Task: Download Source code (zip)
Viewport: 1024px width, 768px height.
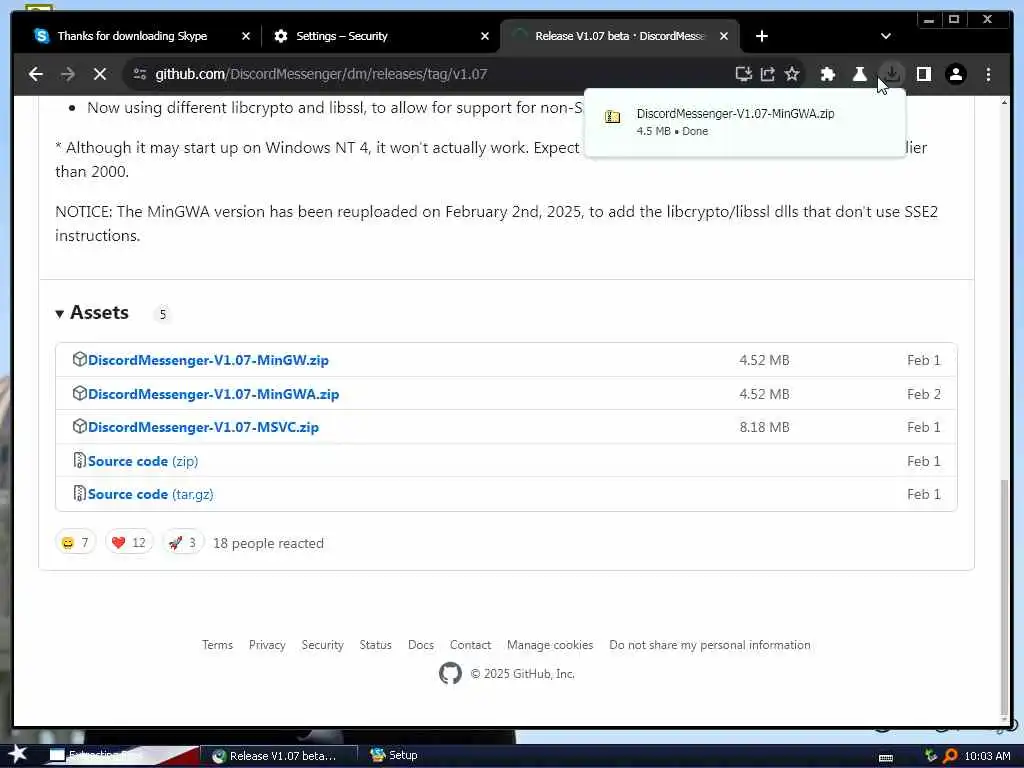Action: (x=142, y=462)
